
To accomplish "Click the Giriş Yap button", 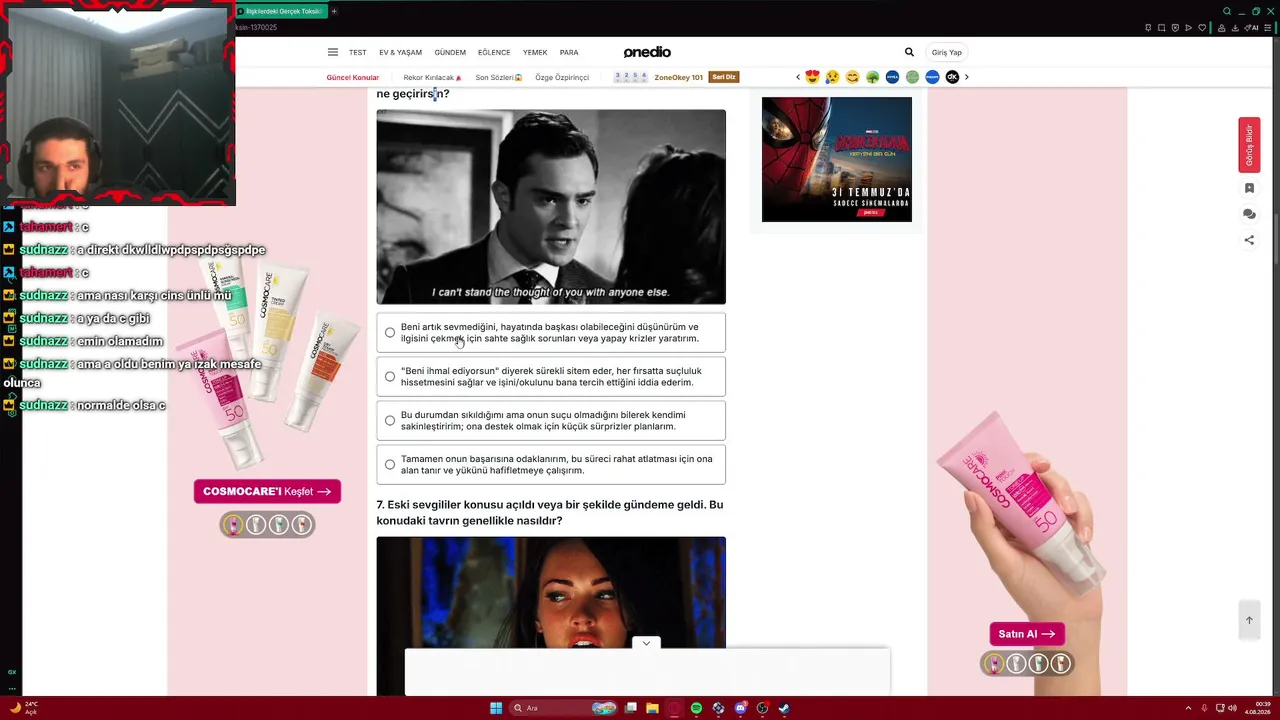I will (947, 52).
